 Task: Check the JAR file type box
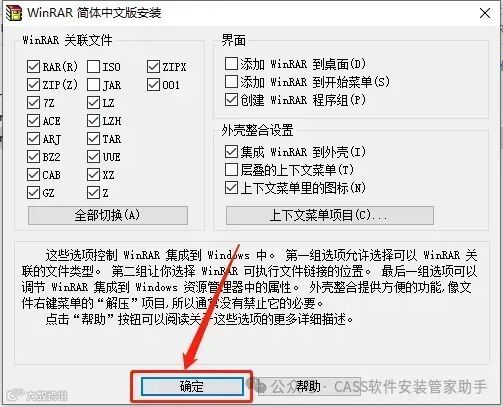click(93, 85)
